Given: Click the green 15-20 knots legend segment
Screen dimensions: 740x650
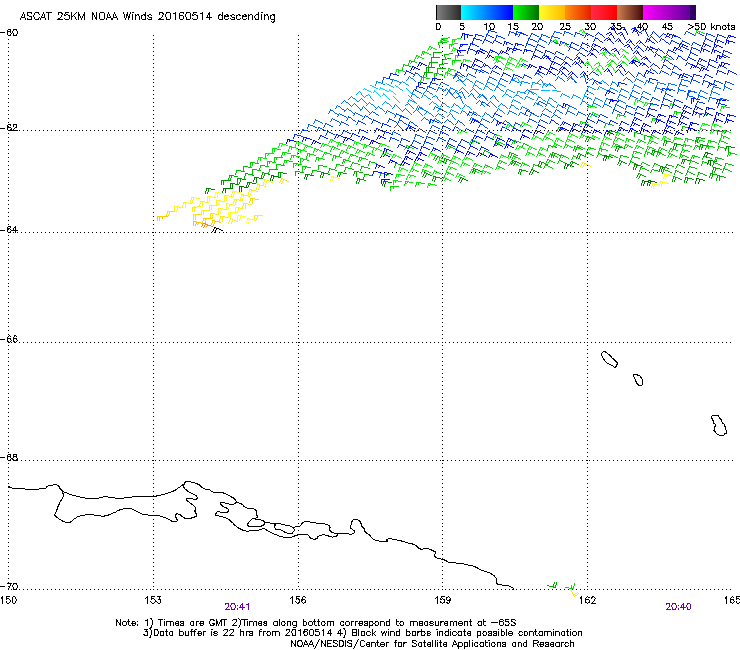Looking at the screenshot, I should tap(526, 12).
